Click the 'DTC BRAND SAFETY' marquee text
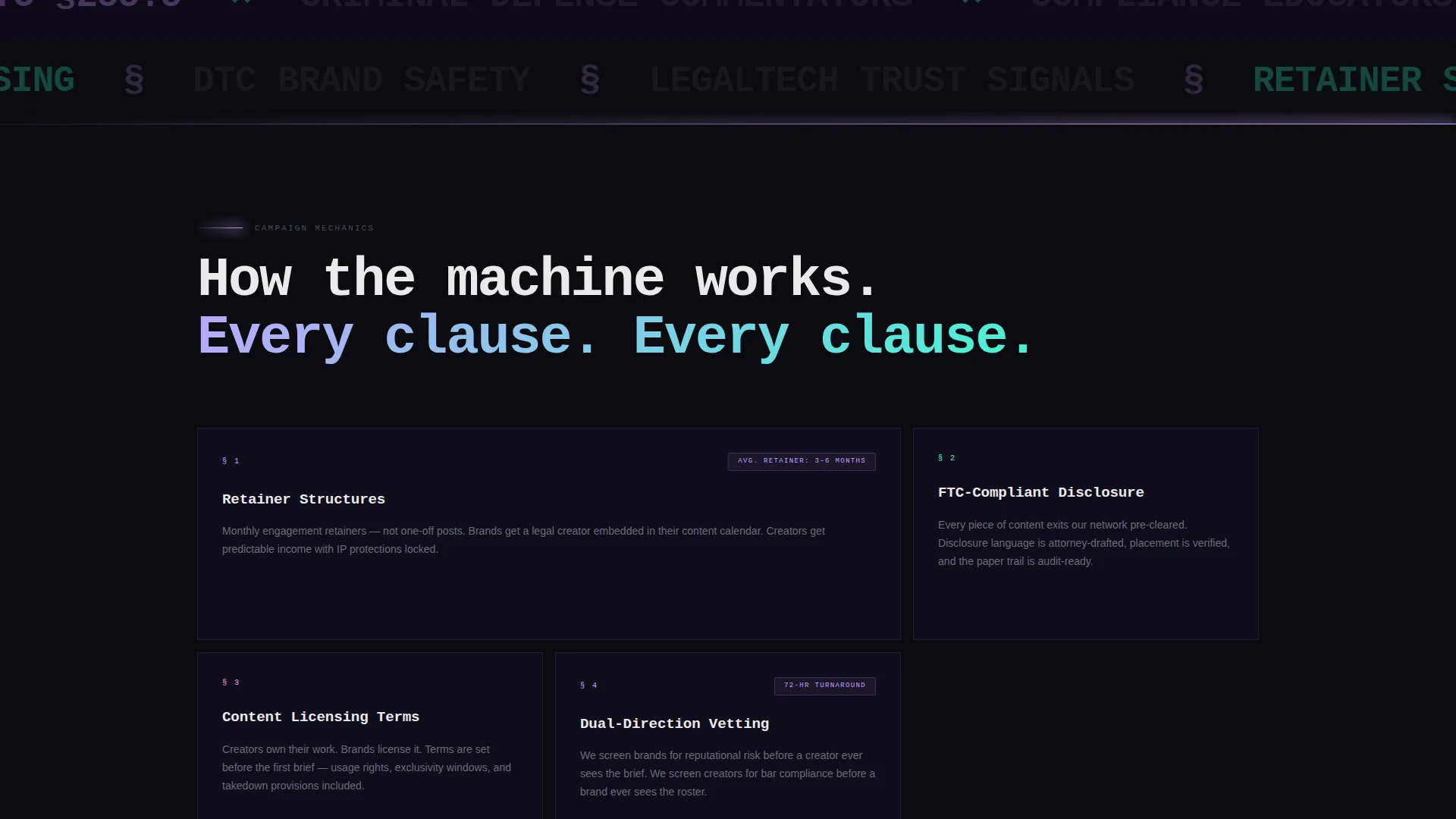This screenshot has height=819, width=1456. pyautogui.click(x=362, y=80)
